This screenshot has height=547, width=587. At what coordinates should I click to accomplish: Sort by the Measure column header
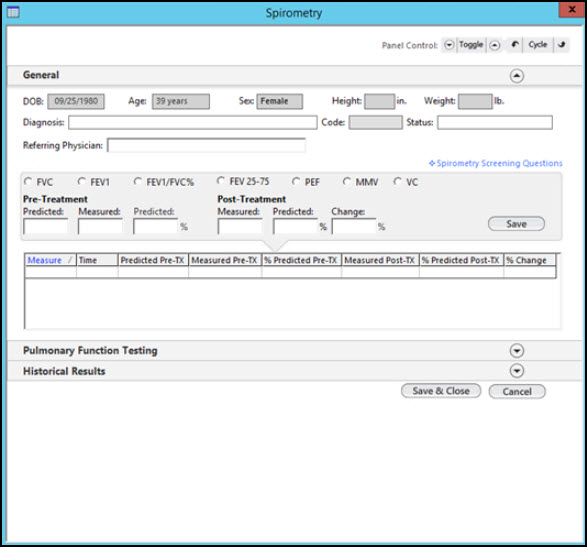50,260
